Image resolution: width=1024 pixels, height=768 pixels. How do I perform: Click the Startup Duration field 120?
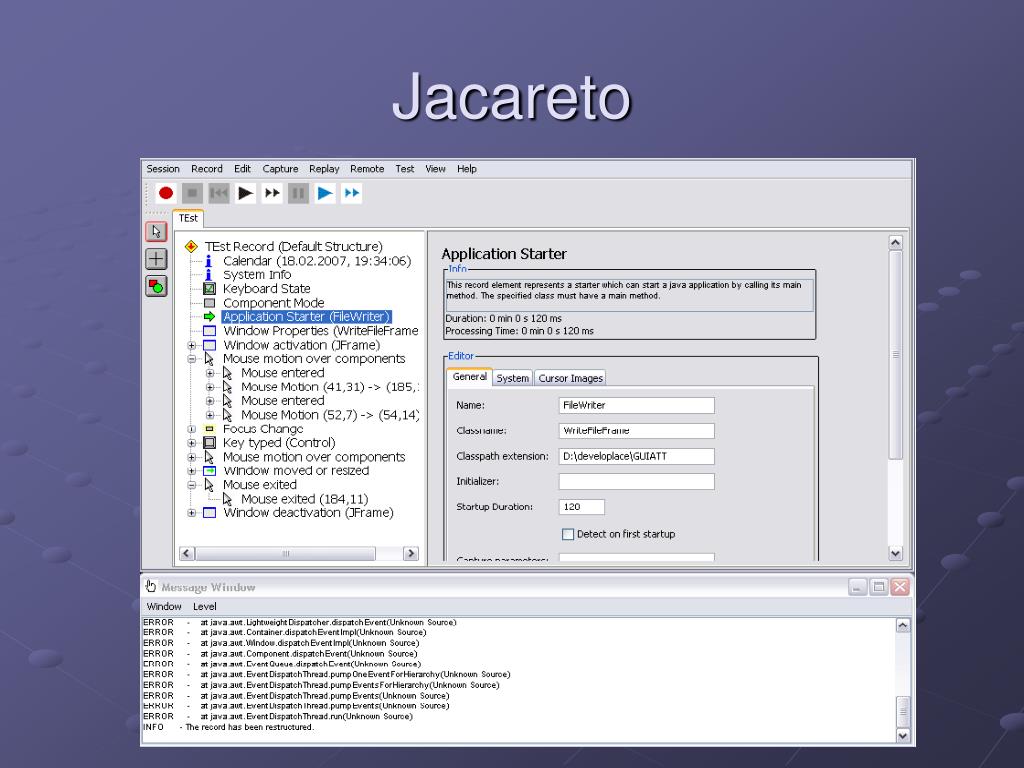tap(582, 507)
